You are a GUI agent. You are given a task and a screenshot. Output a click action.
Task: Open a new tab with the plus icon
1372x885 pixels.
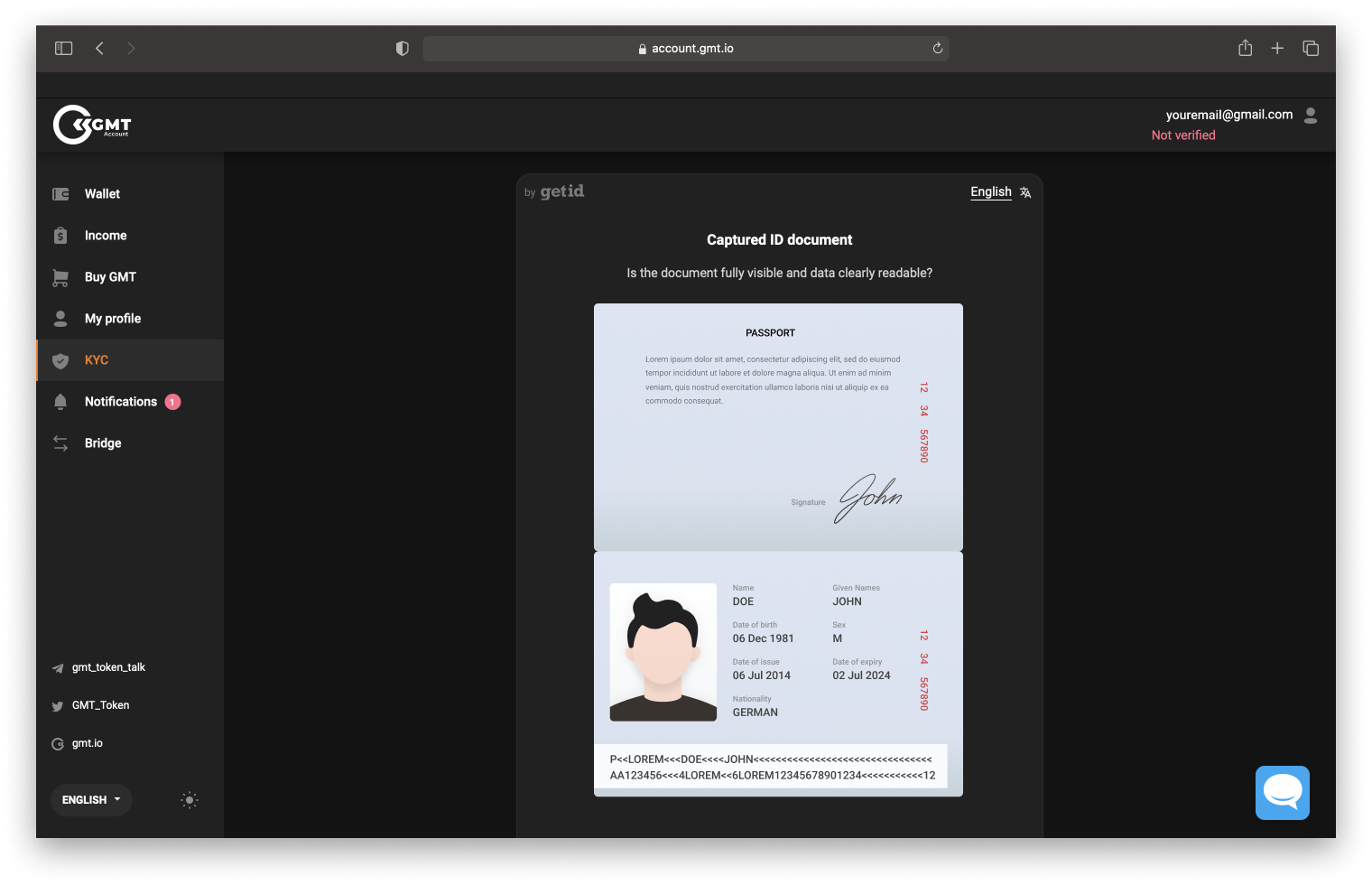pyautogui.click(x=1277, y=48)
